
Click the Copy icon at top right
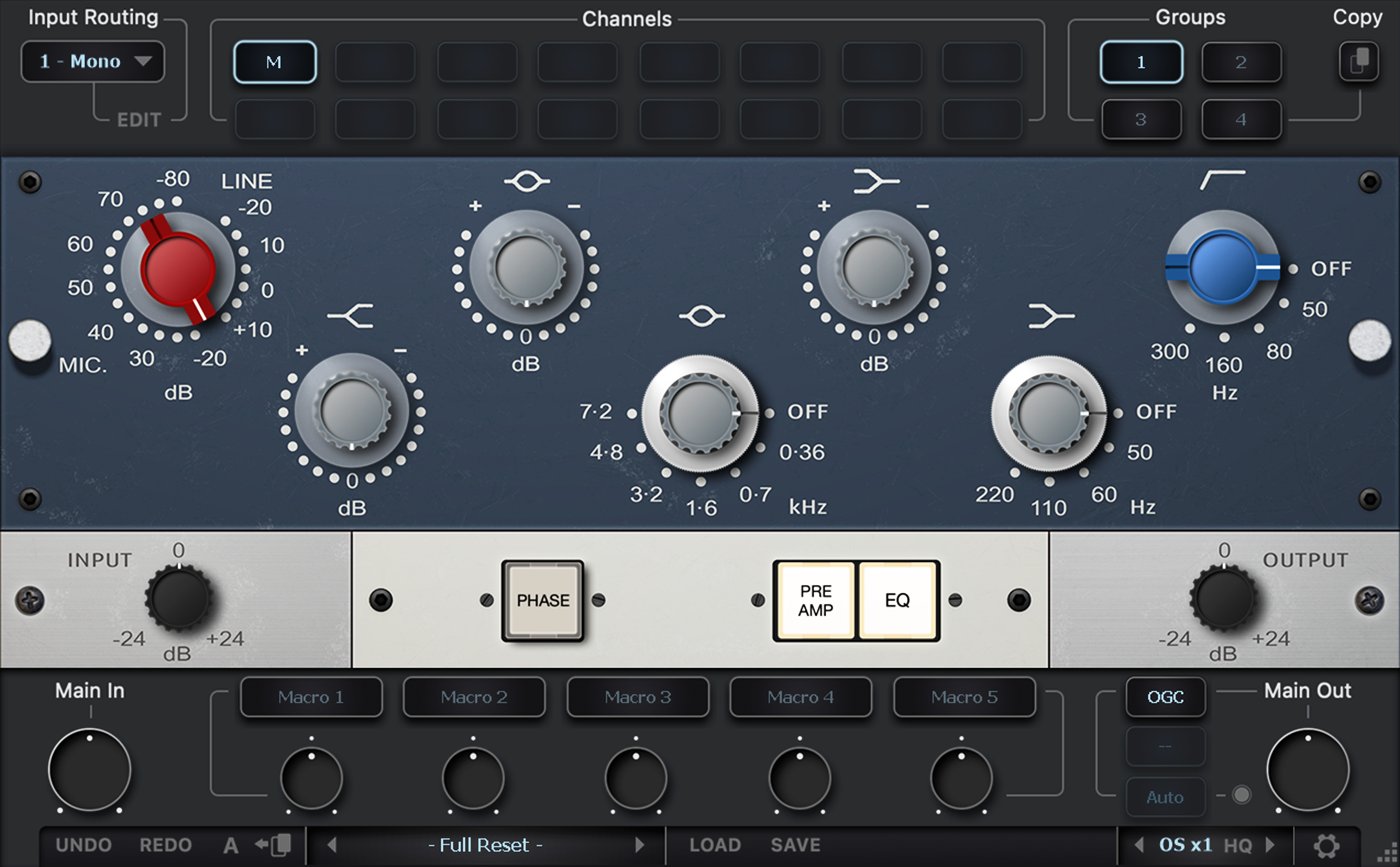click(x=1358, y=61)
